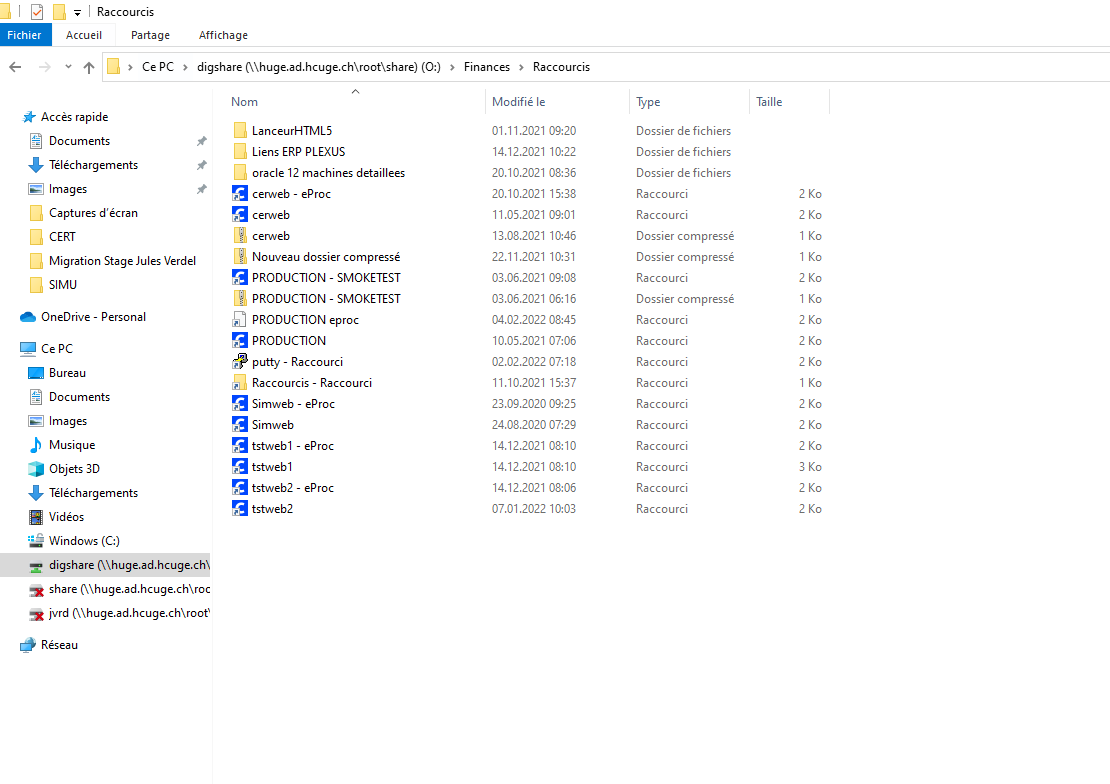Click the OneDrive - Personal cloud icon
This screenshot has width=1110, height=784.
point(28,317)
